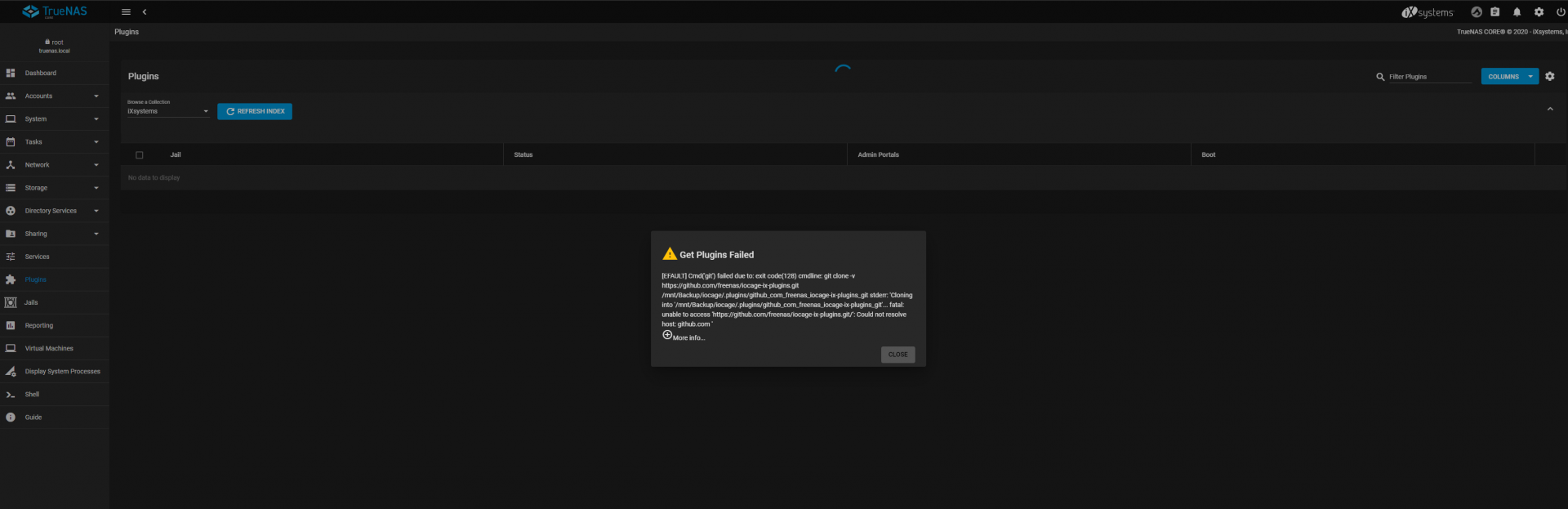Viewport: 1568px width, 509px height.
Task: Open the Shell sidebar item
Action: pos(32,394)
